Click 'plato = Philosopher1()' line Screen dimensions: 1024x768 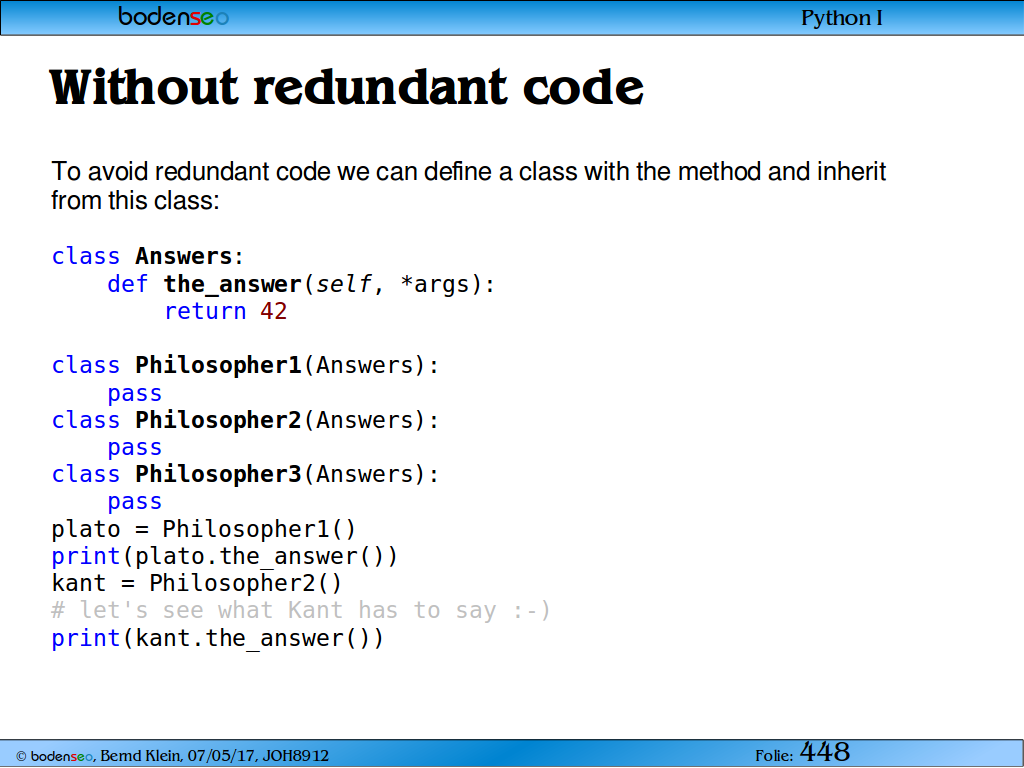[x=204, y=529]
